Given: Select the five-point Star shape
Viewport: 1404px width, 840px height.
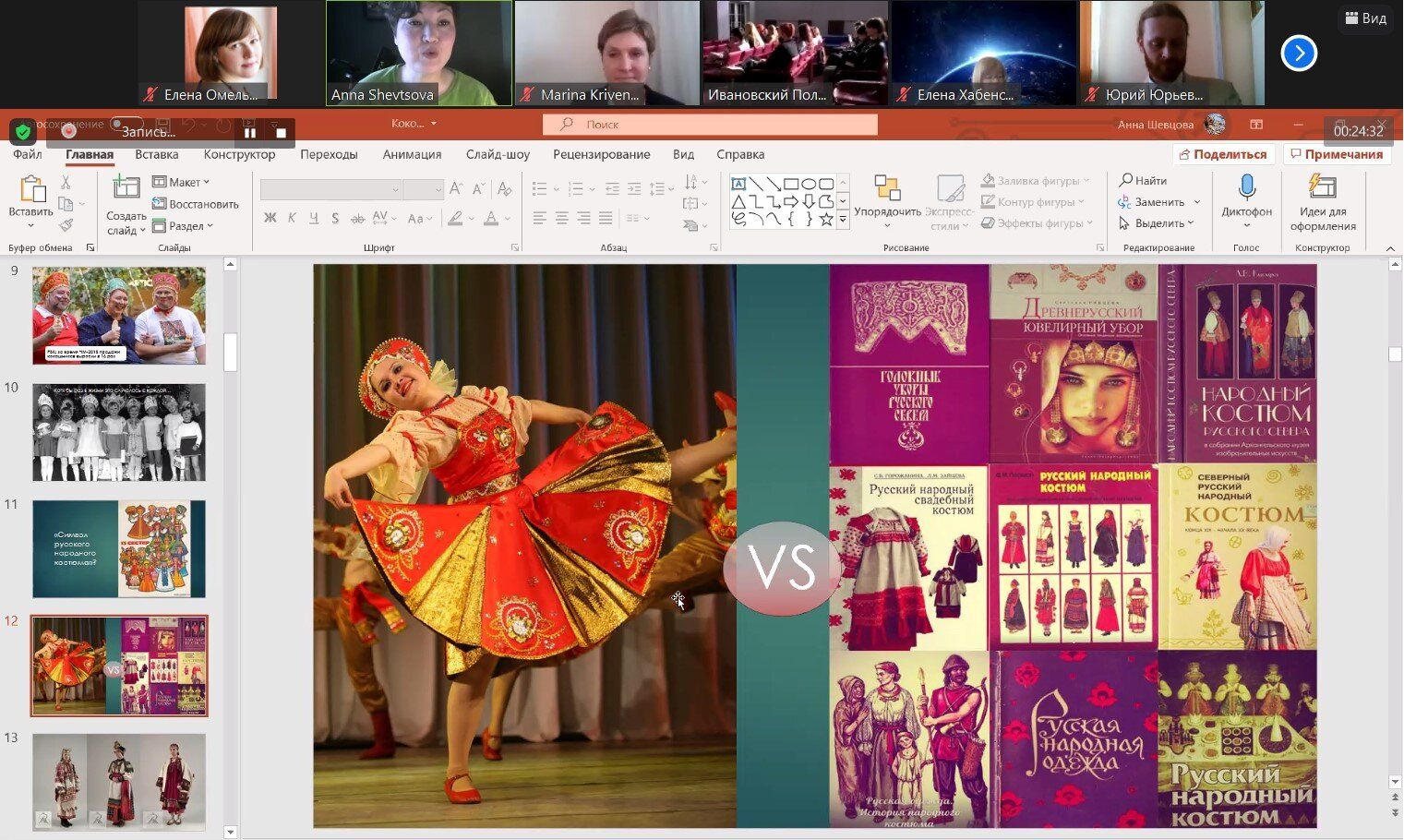Looking at the screenshot, I should pos(826,219).
